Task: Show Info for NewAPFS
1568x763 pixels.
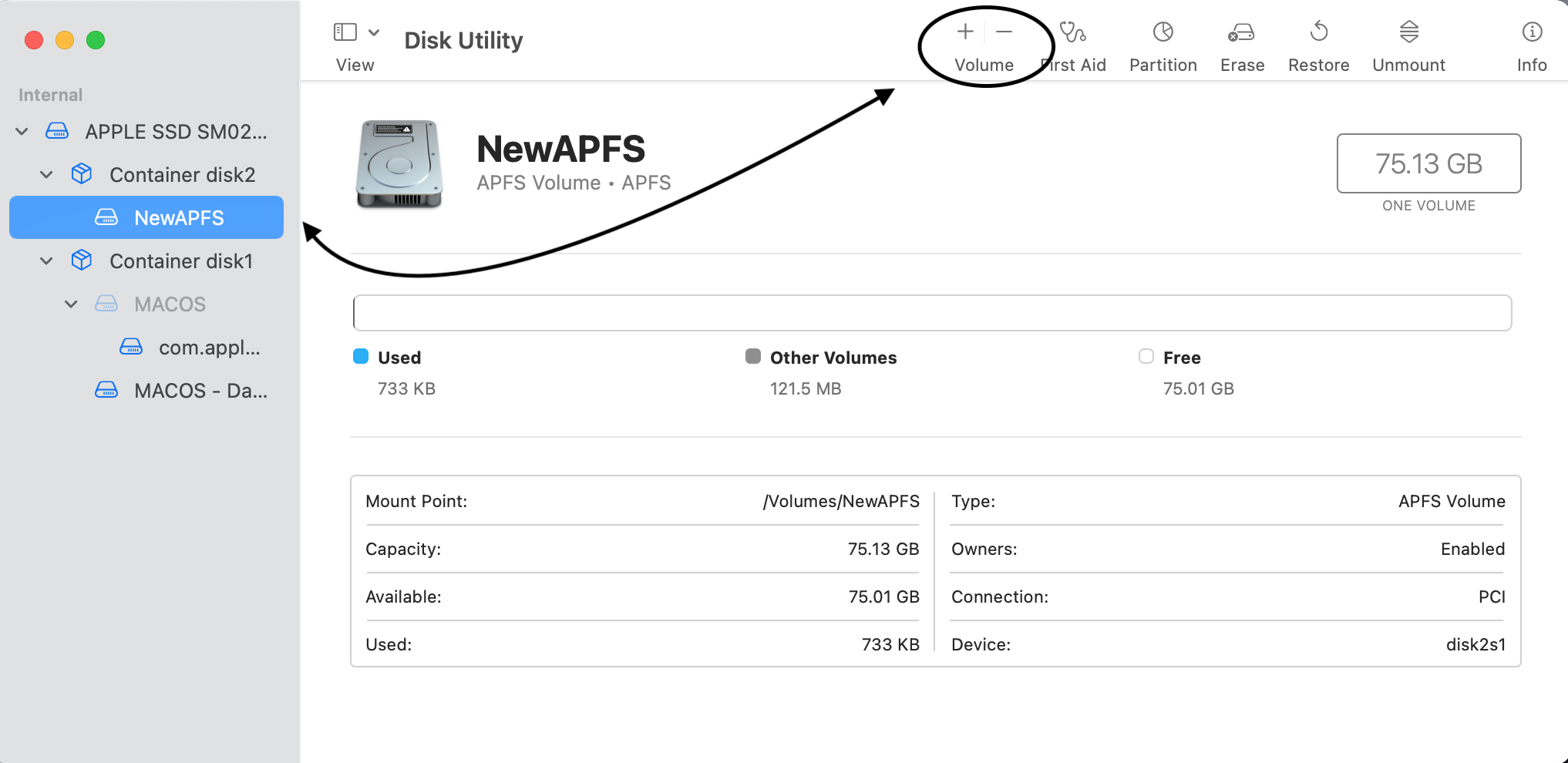Action: click(1531, 32)
